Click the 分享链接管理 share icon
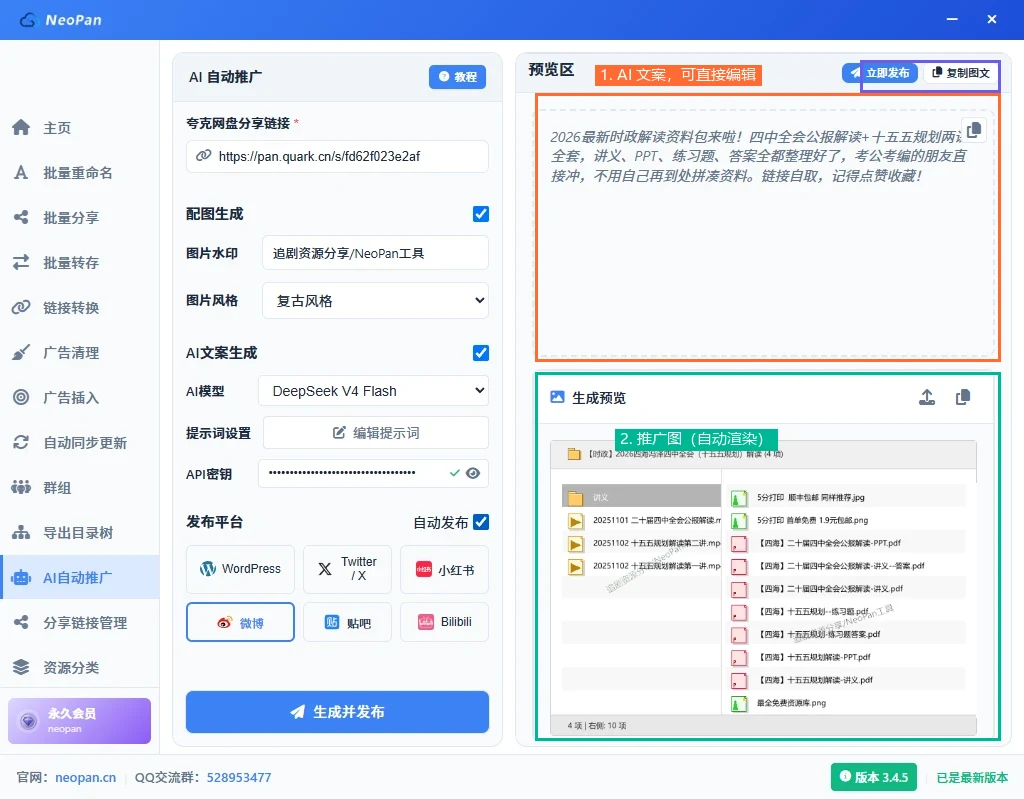 21,623
